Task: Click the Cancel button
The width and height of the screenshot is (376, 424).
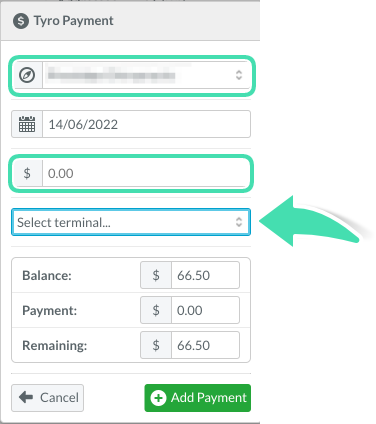Action: pos(48,398)
